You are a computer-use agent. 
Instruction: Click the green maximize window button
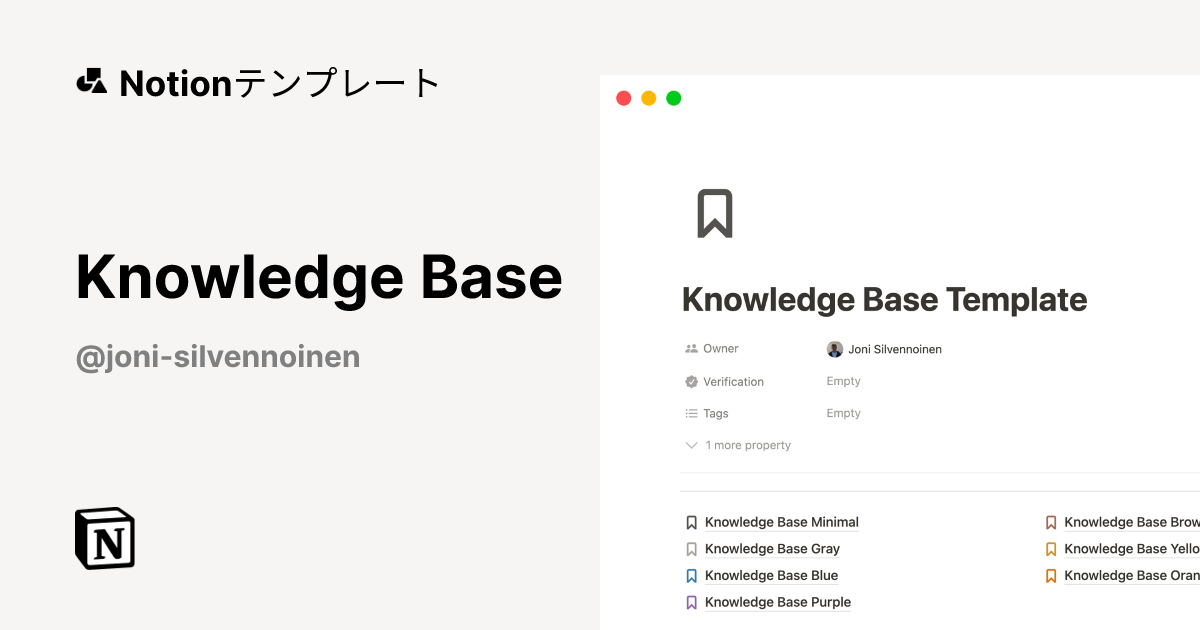click(x=674, y=98)
